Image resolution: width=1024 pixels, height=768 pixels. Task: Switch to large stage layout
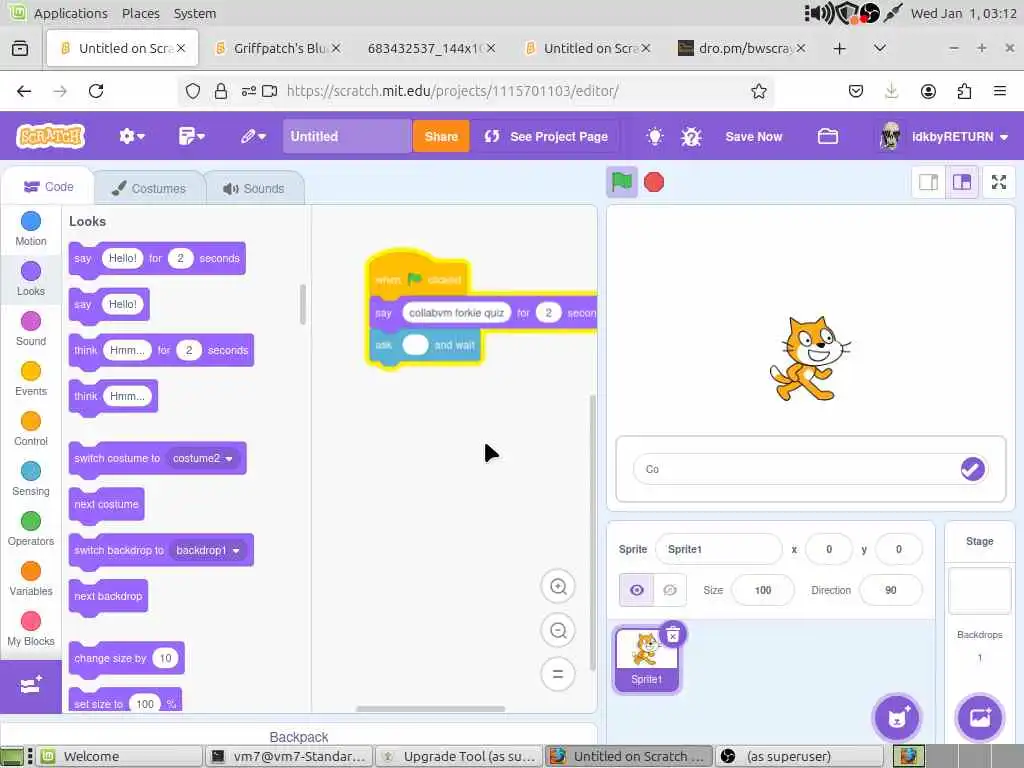pos(961,182)
